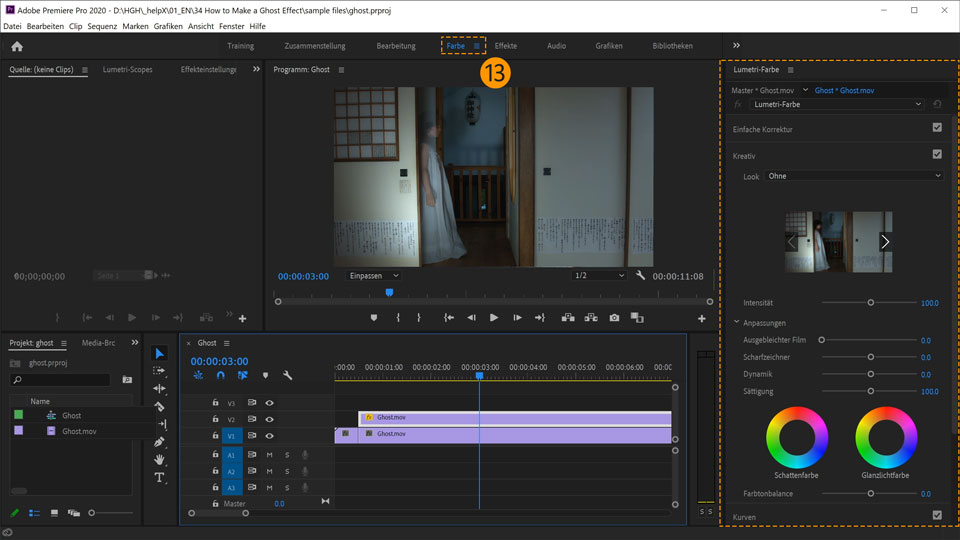Open the Look dropdown
960x540 pixels.
pyautogui.click(x=854, y=176)
